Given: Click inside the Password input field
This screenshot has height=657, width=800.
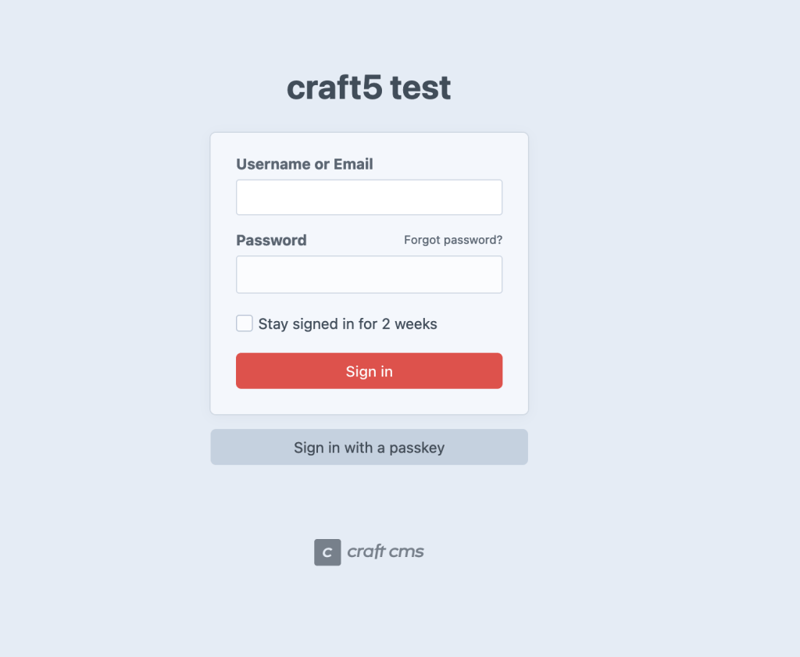Looking at the screenshot, I should pos(369,274).
